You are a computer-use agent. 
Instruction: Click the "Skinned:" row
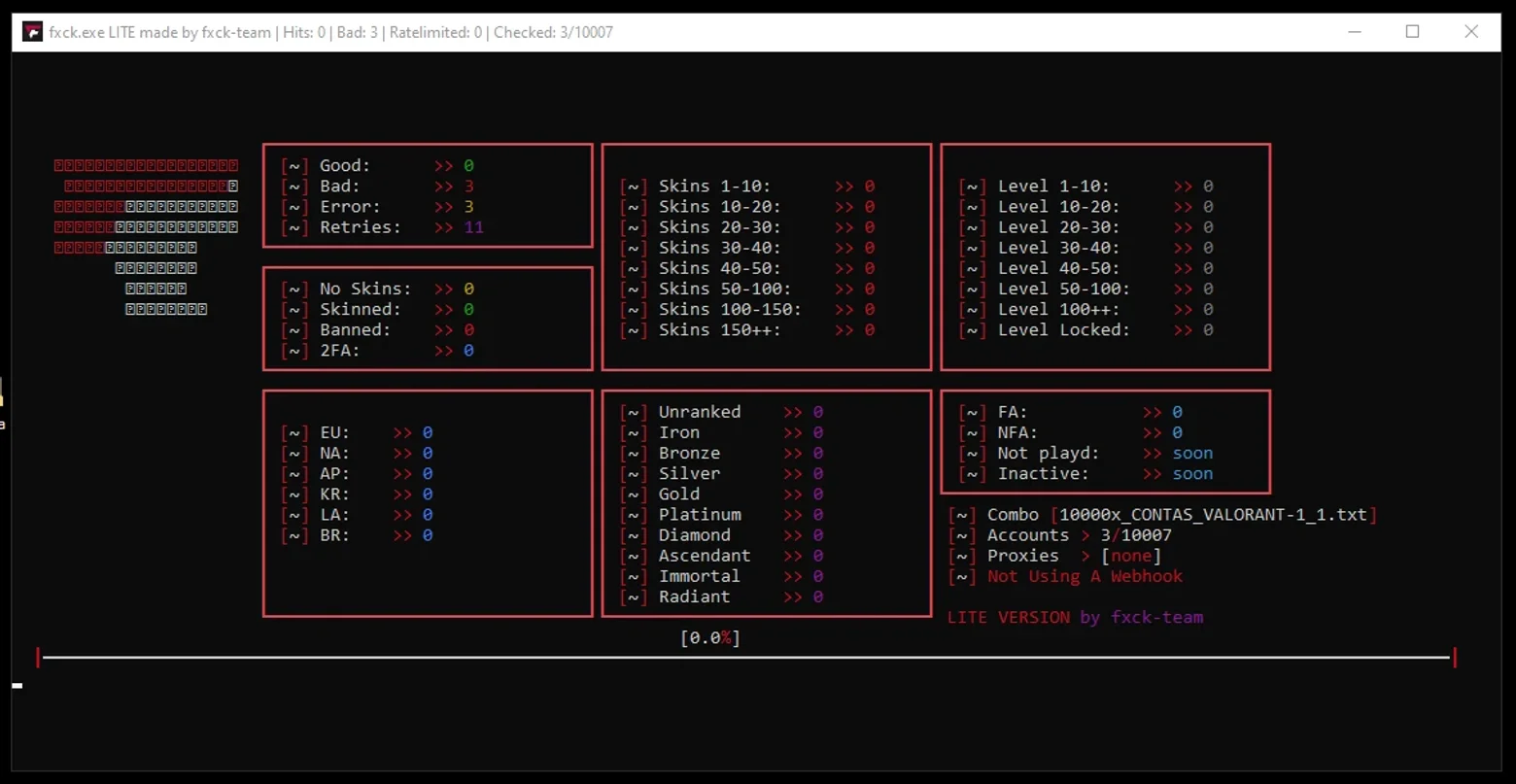(x=378, y=310)
